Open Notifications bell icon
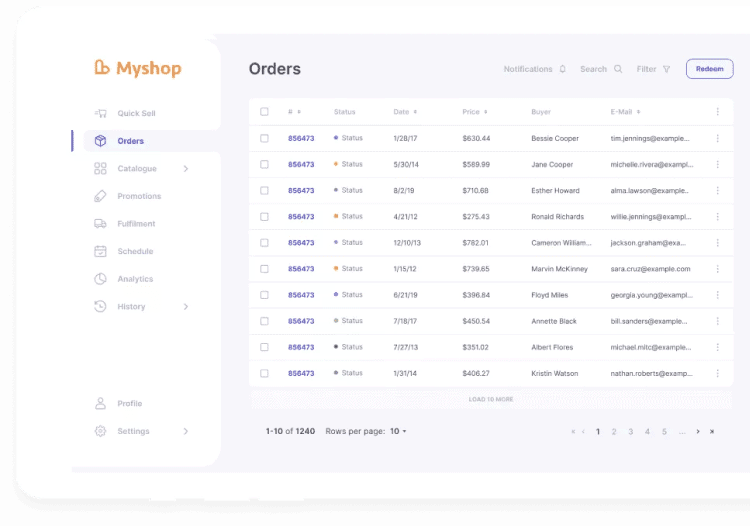750x526 pixels. point(563,69)
